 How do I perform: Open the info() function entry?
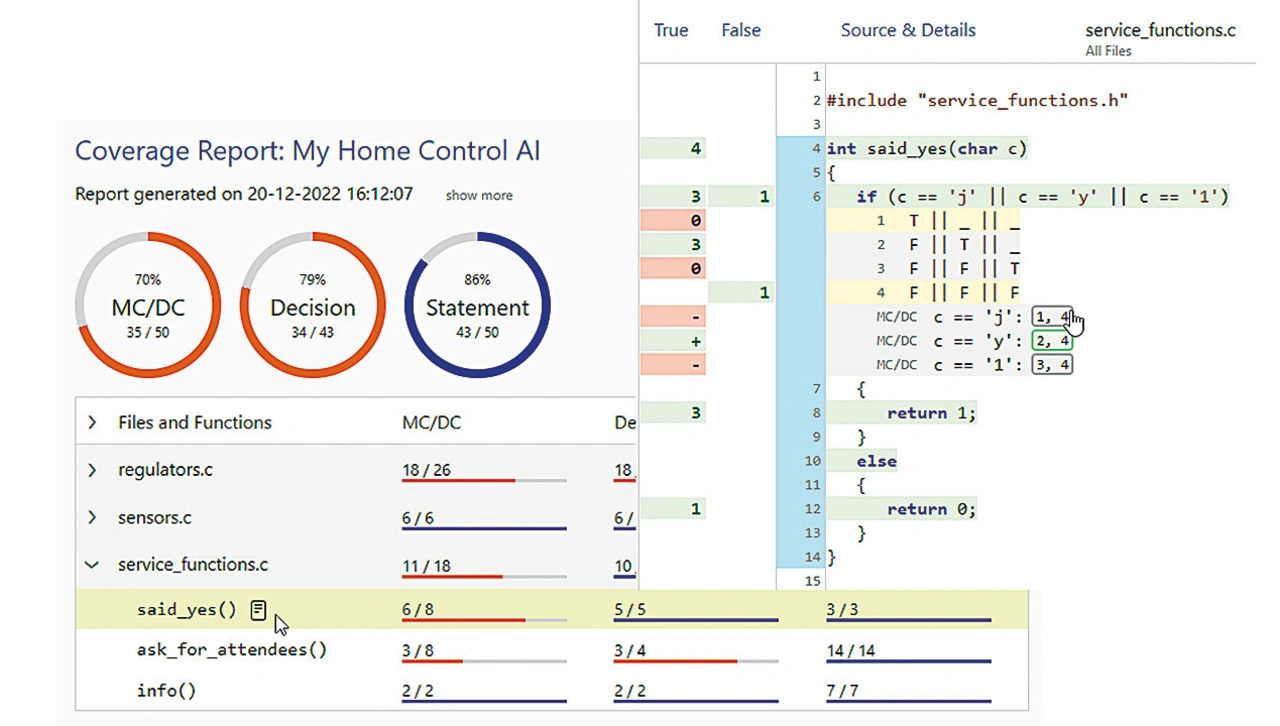click(x=166, y=691)
